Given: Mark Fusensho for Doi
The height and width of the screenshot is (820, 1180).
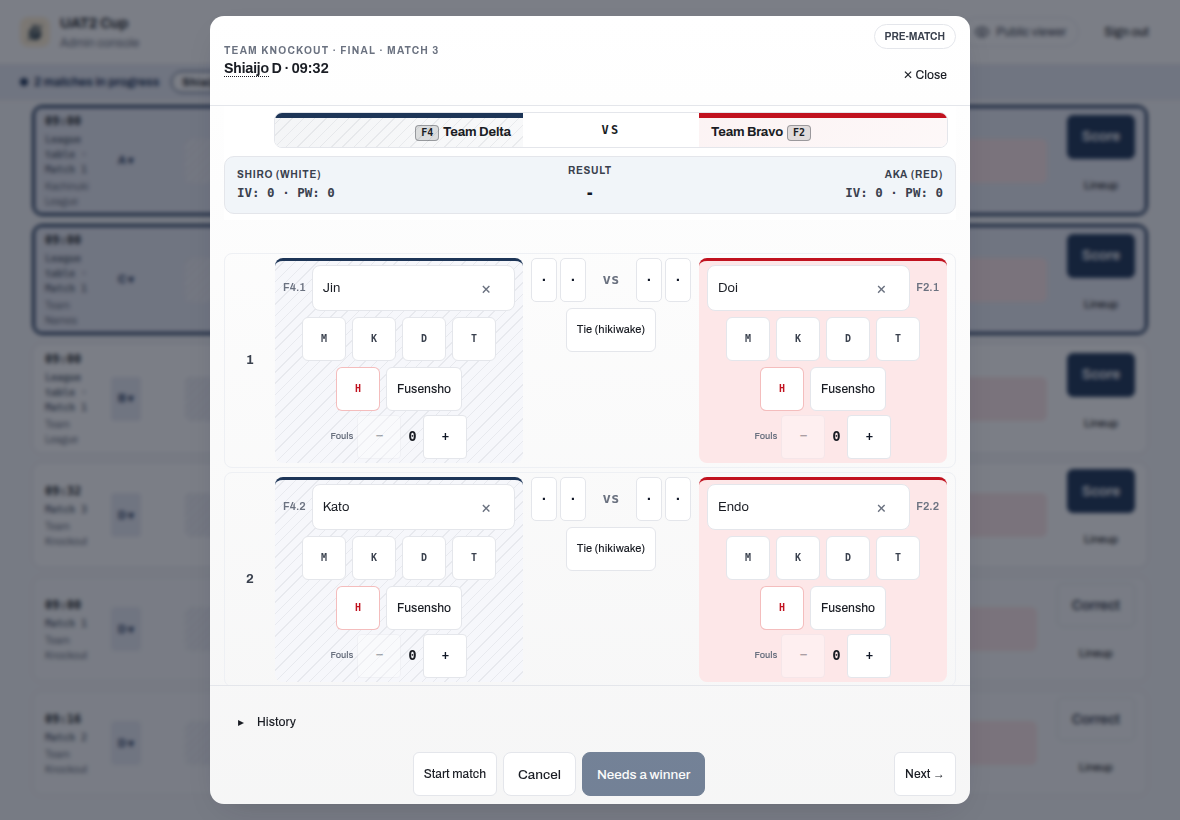Looking at the screenshot, I should pyautogui.click(x=848, y=389).
